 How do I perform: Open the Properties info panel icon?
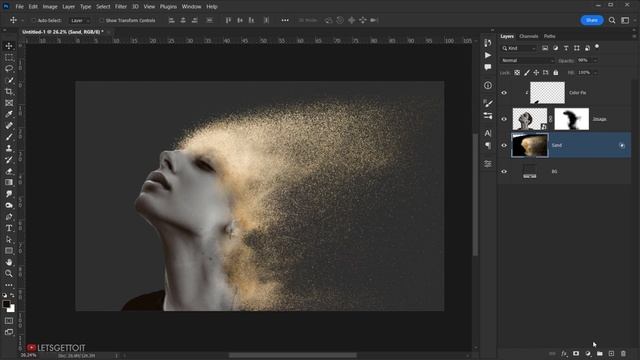(x=488, y=85)
